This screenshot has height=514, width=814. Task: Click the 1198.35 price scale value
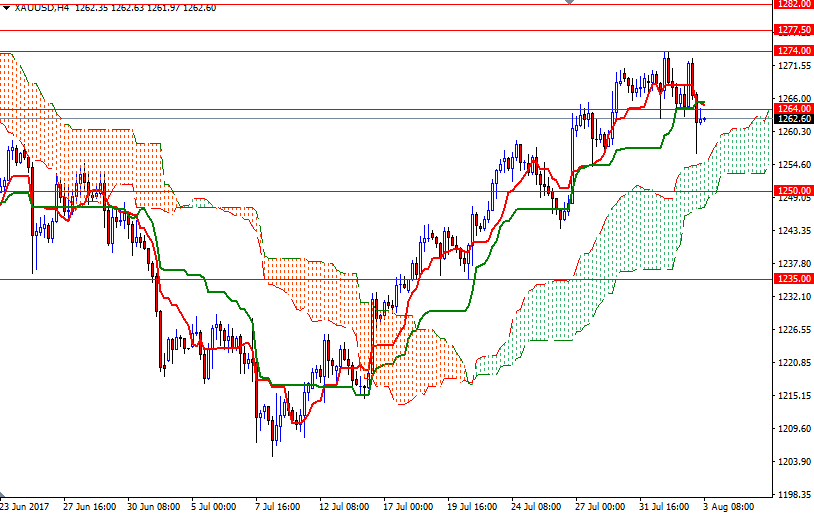(x=792, y=494)
